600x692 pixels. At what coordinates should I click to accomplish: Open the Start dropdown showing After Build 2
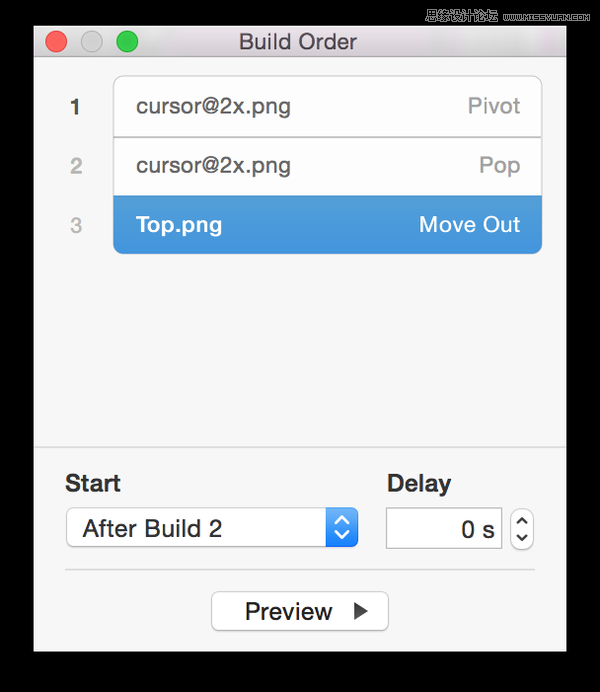click(212, 527)
